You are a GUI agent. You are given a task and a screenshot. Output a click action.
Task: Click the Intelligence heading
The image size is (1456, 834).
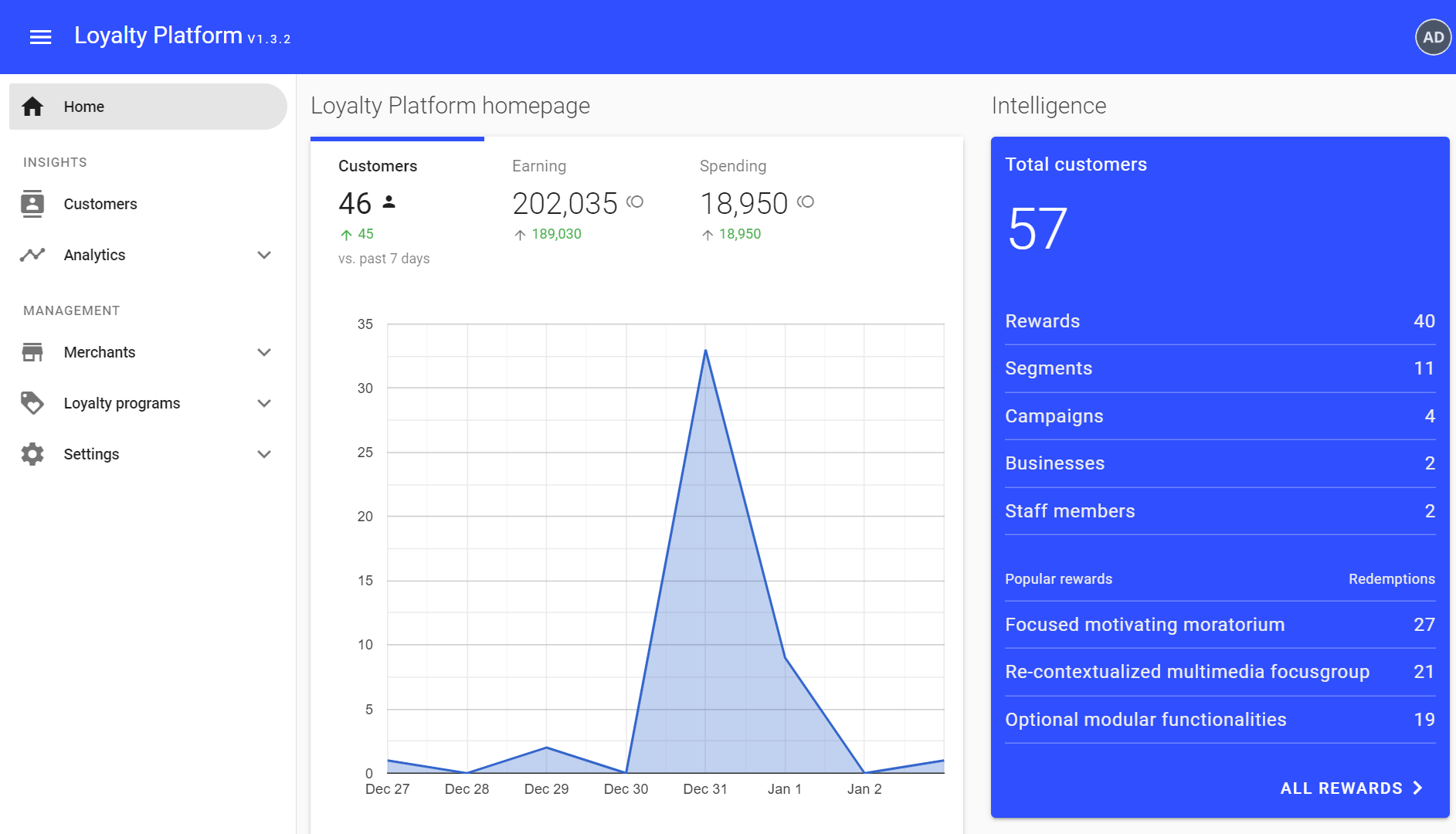tap(1049, 106)
